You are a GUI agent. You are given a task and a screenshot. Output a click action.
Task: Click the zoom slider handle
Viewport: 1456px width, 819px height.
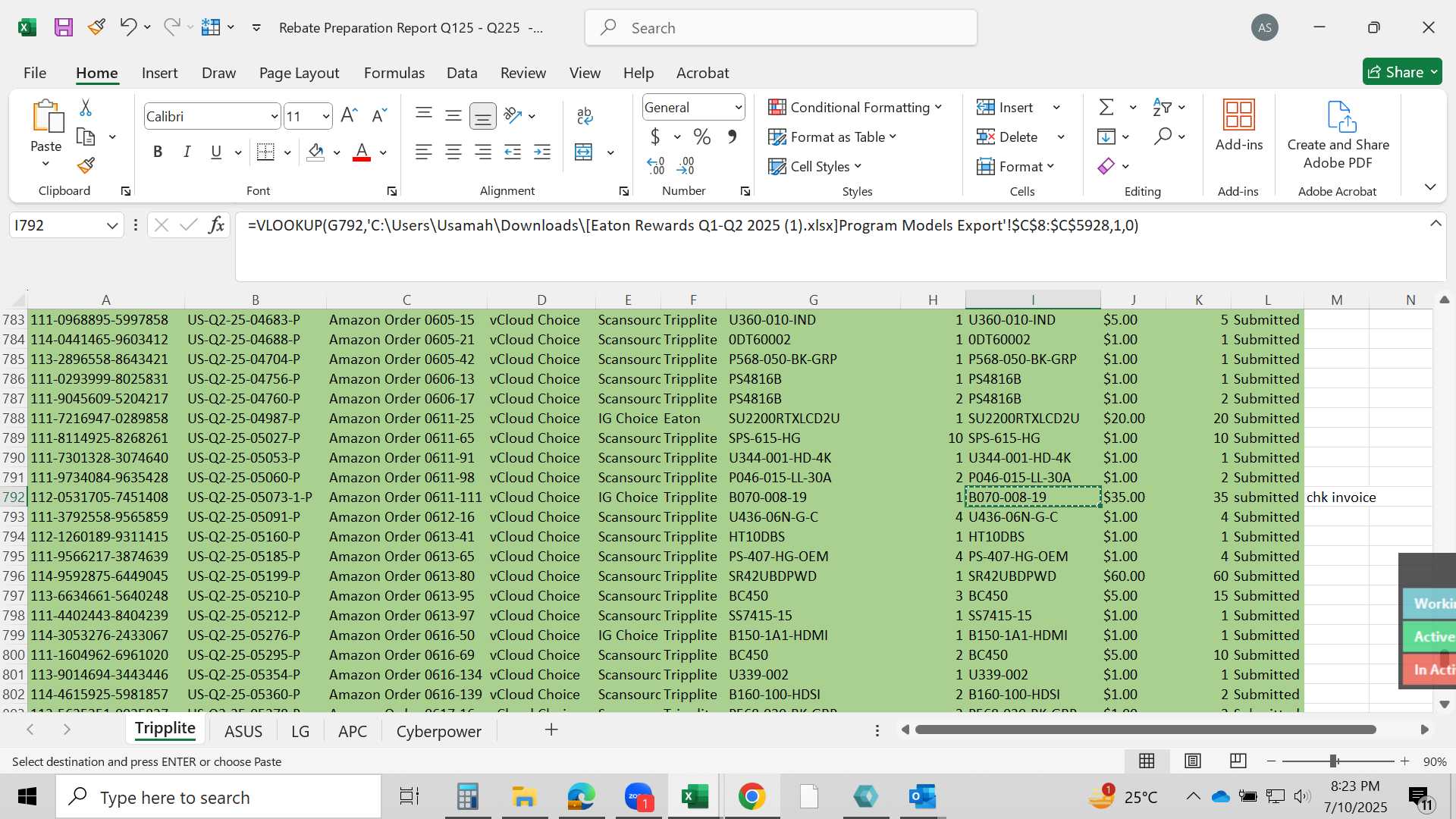click(x=1334, y=761)
